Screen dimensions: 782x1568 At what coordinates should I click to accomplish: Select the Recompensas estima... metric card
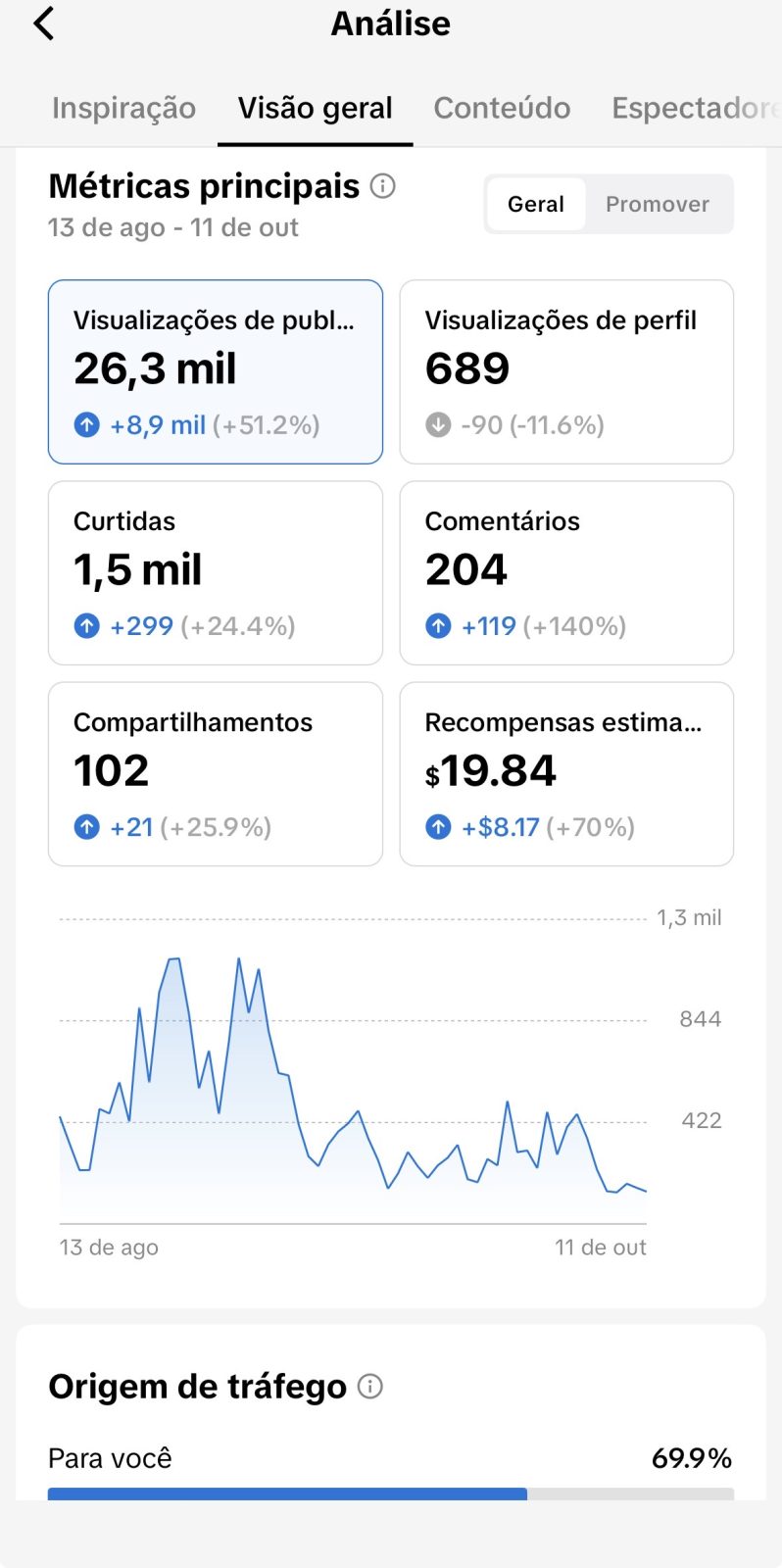point(566,774)
